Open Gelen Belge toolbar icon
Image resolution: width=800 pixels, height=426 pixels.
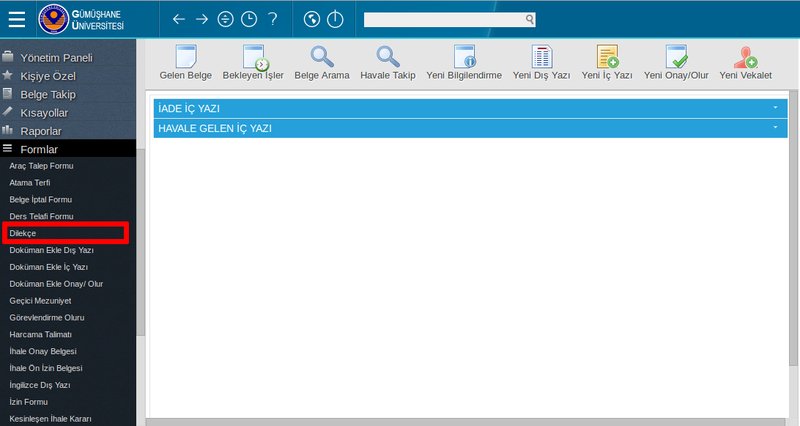click(x=186, y=63)
